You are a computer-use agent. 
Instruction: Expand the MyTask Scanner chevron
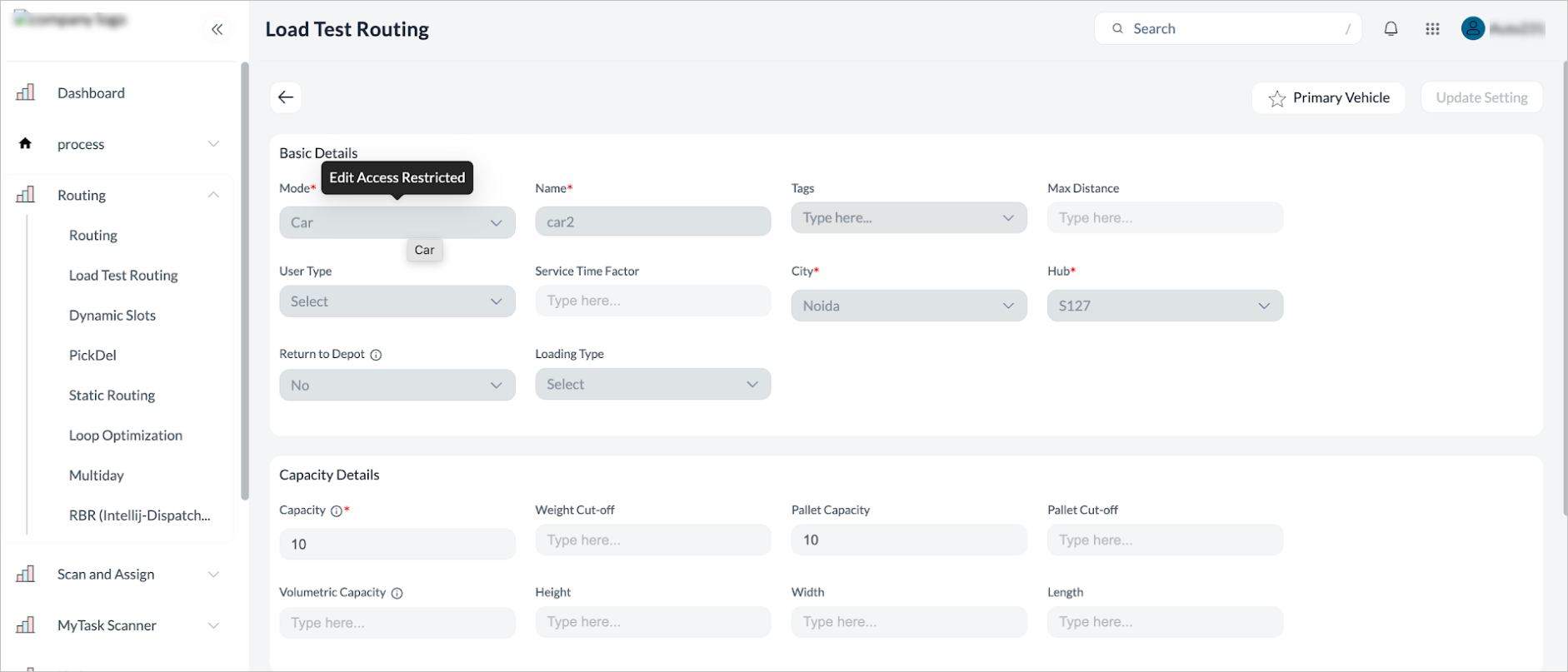[x=213, y=625]
